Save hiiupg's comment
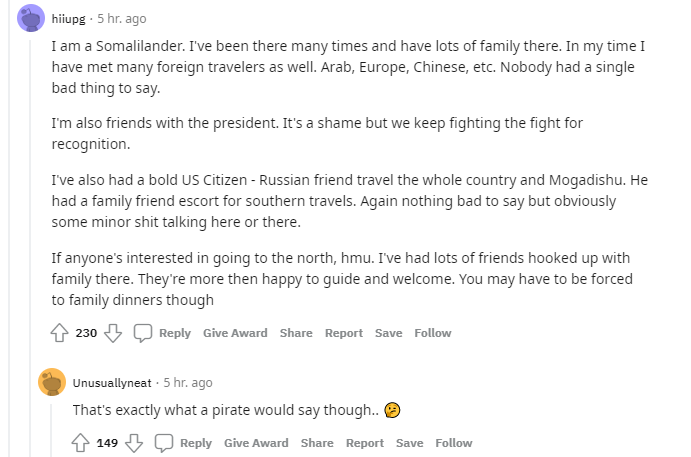Viewport: 691px width, 457px height. [388, 333]
